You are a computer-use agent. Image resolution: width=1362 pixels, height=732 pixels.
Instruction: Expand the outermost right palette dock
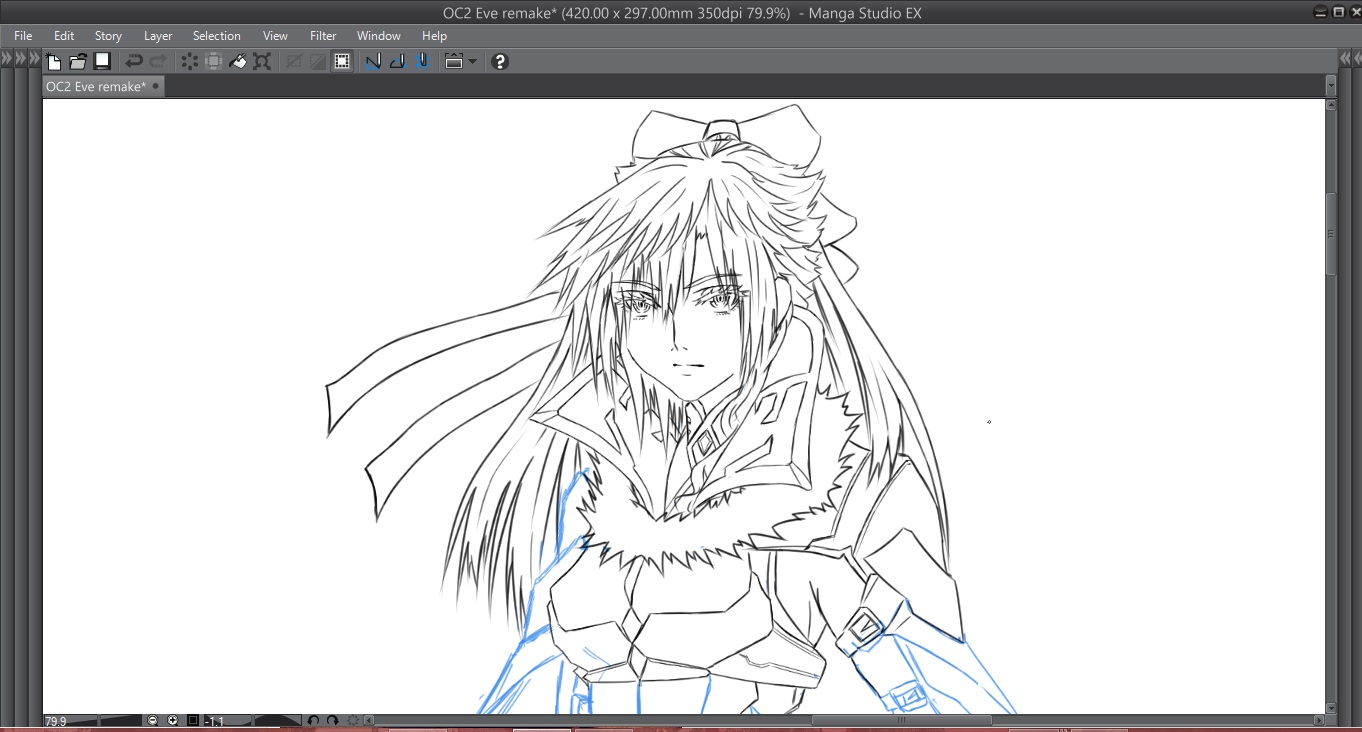tap(1355, 59)
